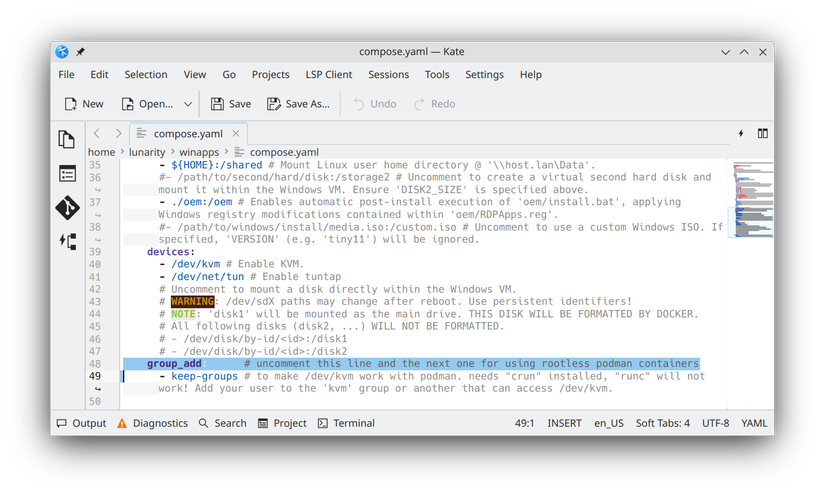
Task: Toggle the Search panel button
Action: 223,423
